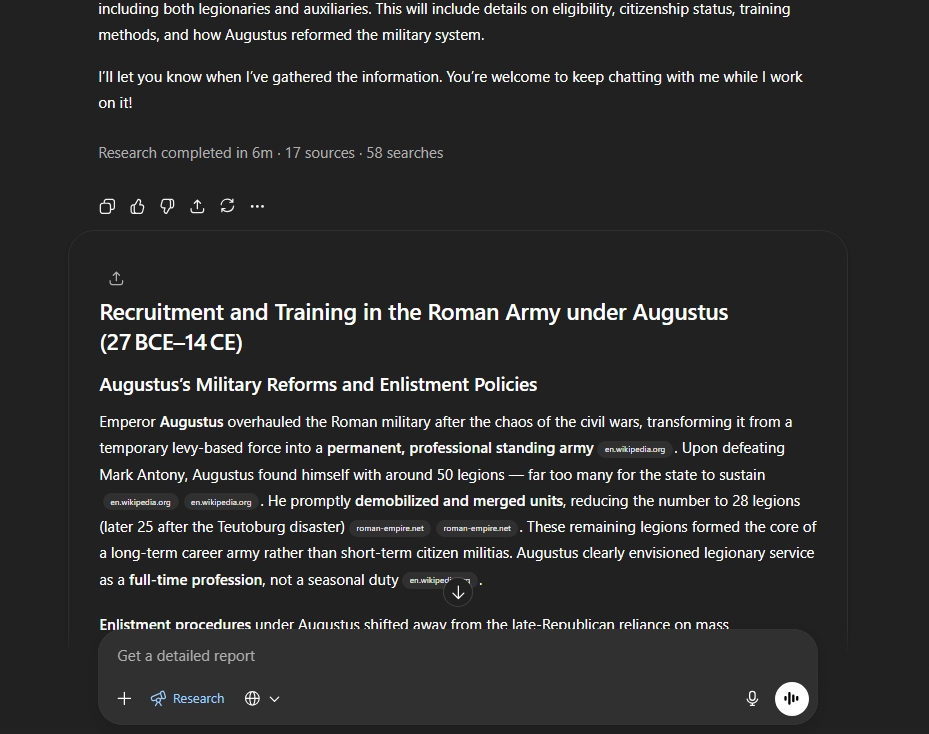Open the first en.wikipedia.org citation after standing army

(x=635, y=450)
